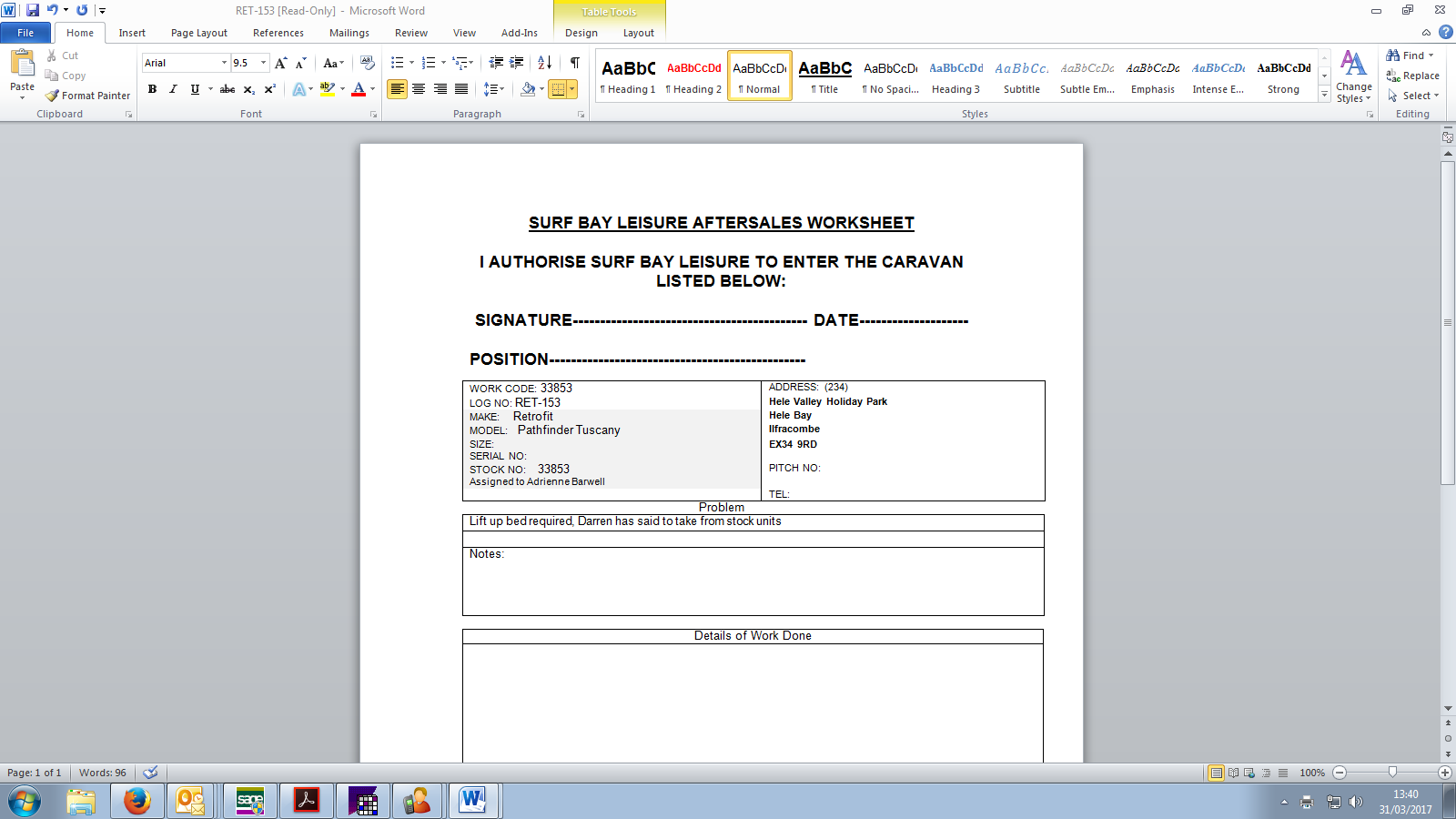Toggle Italic formatting
The width and height of the screenshot is (1456, 819).
(x=173, y=89)
